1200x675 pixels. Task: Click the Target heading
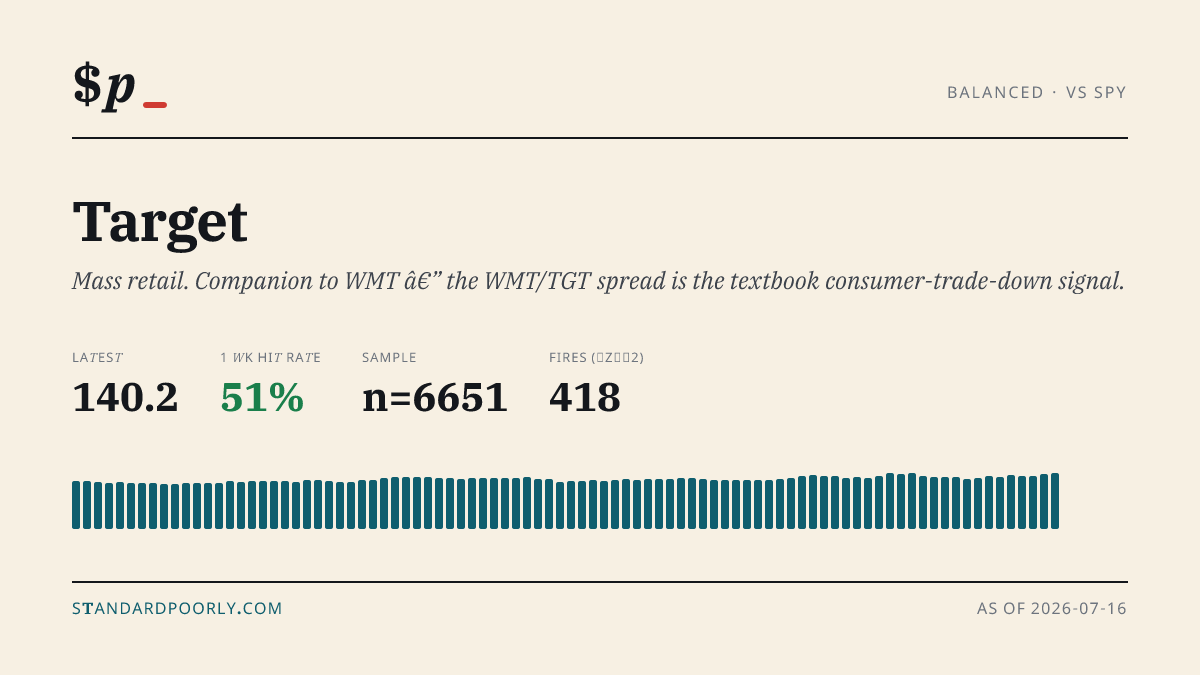(160, 222)
